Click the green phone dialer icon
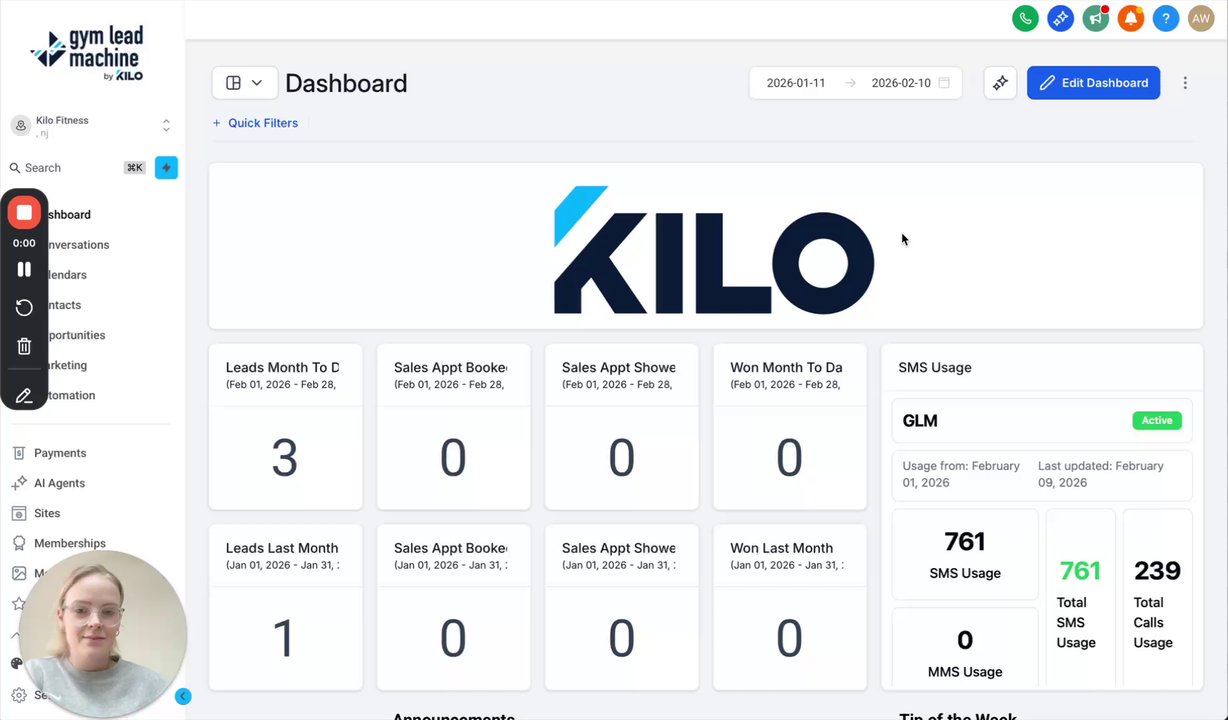This screenshot has height=720, width=1228. (x=1025, y=18)
